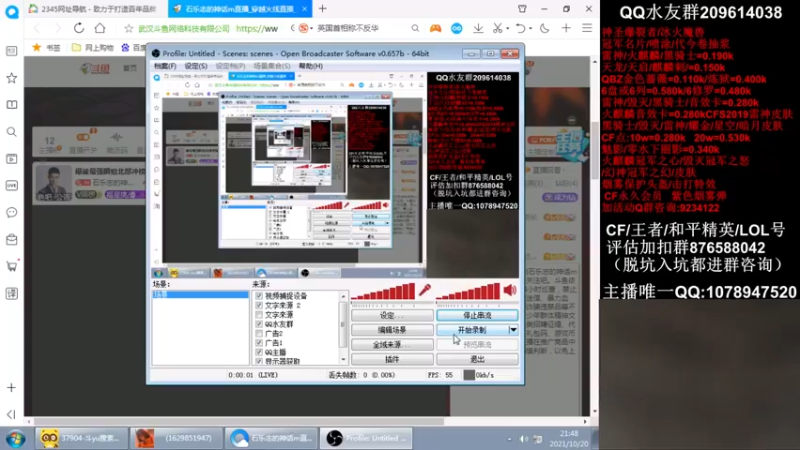Enable 广告2 source checkbox
800x450 pixels.
click(259, 333)
